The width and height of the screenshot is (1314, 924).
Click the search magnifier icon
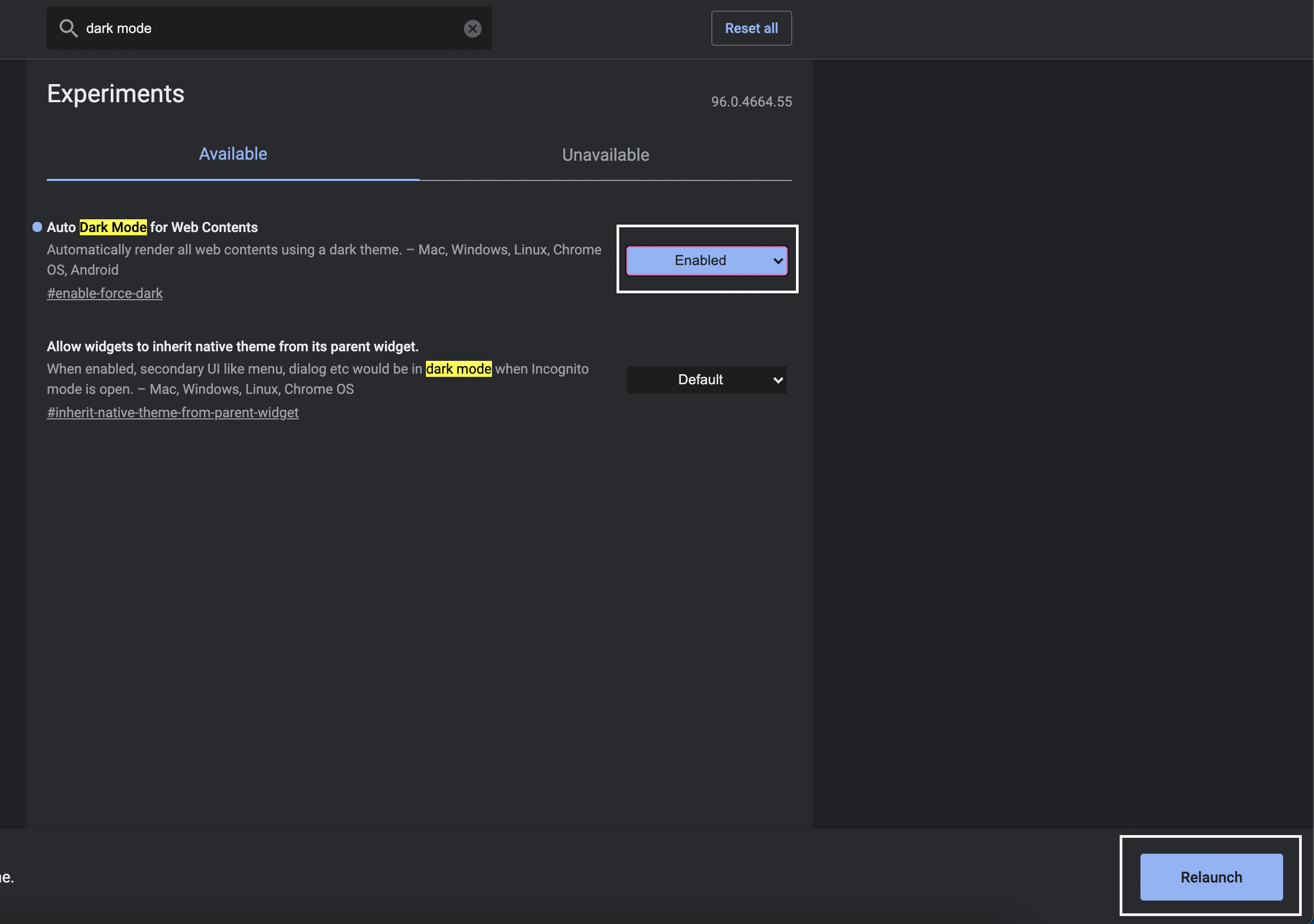(x=68, y=28)
